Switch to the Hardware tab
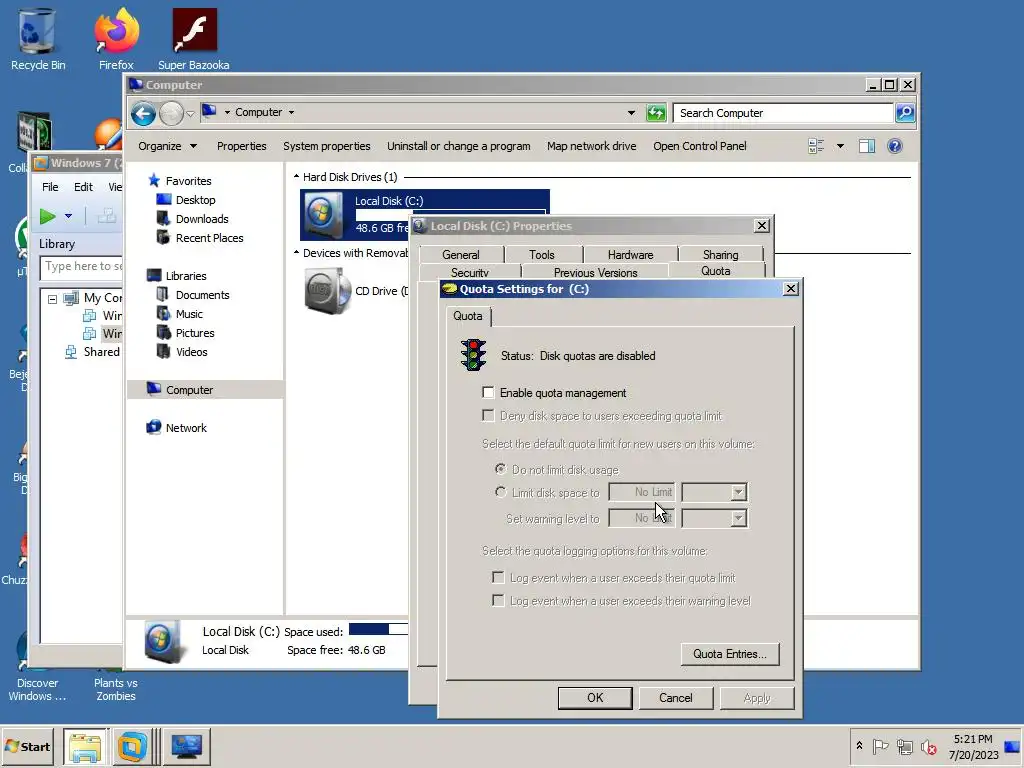1024x768 pixels. pos(630,255)
